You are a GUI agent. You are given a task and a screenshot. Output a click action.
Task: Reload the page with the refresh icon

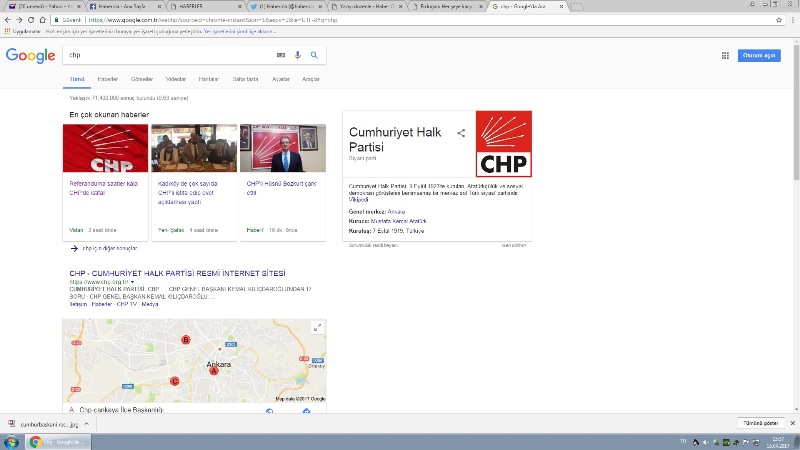coord(31,20)
